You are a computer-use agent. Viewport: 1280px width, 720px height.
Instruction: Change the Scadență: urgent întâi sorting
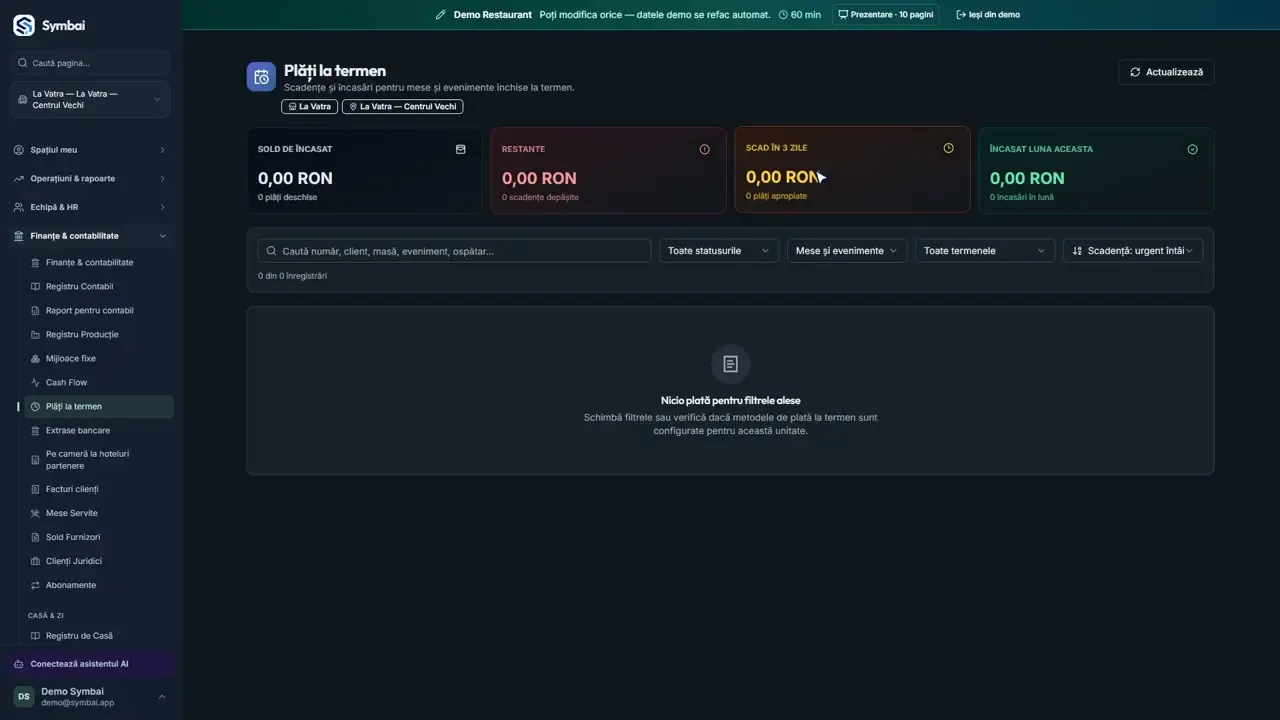[x=1133, y=251]
